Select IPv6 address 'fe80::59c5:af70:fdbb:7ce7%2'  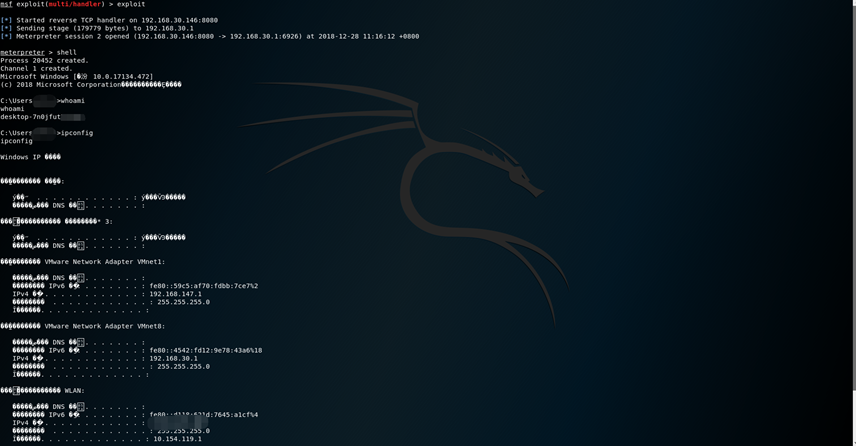click(x=204, y=286)
